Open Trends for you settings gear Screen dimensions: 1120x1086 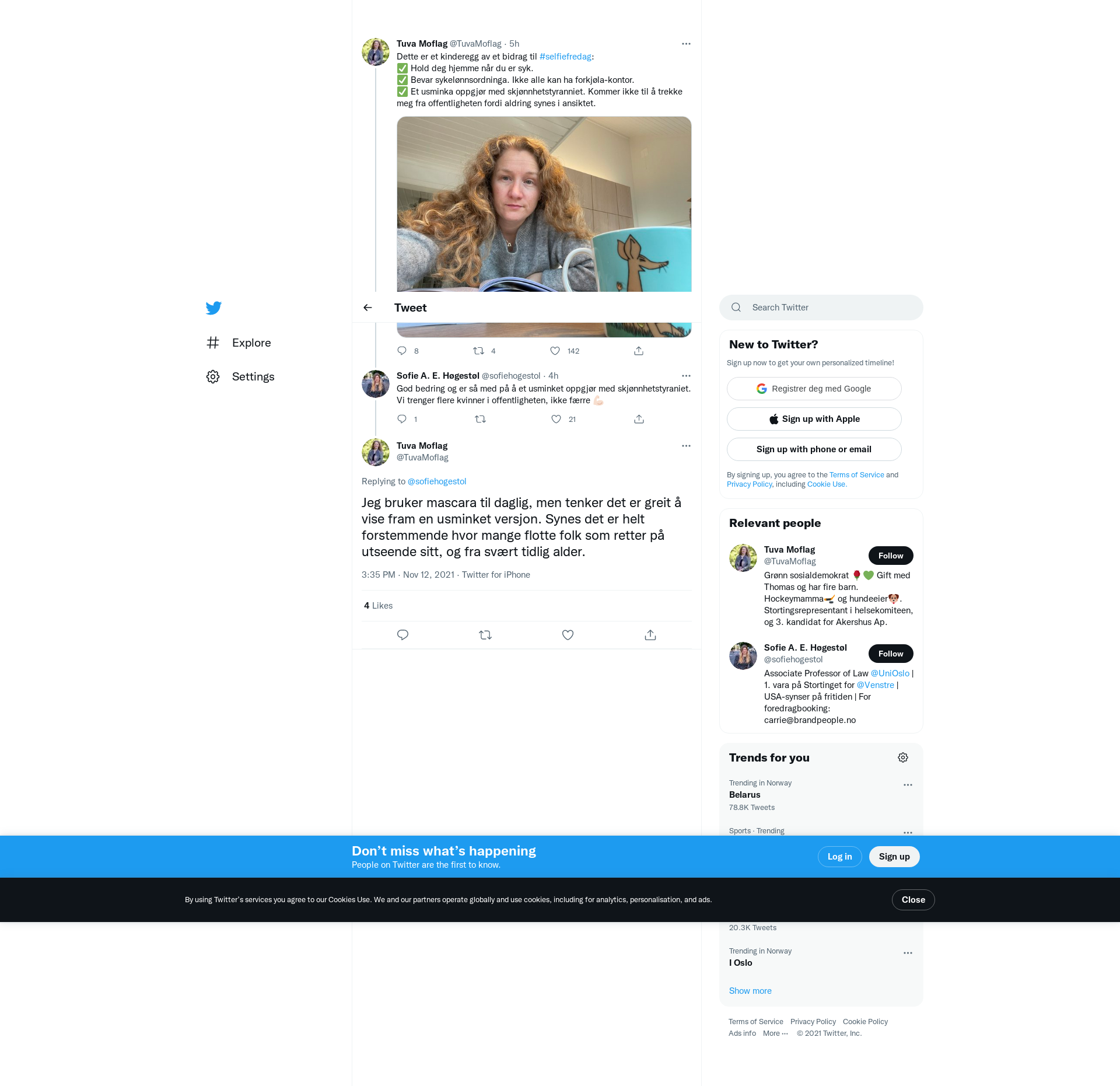(x=902, y=757)
